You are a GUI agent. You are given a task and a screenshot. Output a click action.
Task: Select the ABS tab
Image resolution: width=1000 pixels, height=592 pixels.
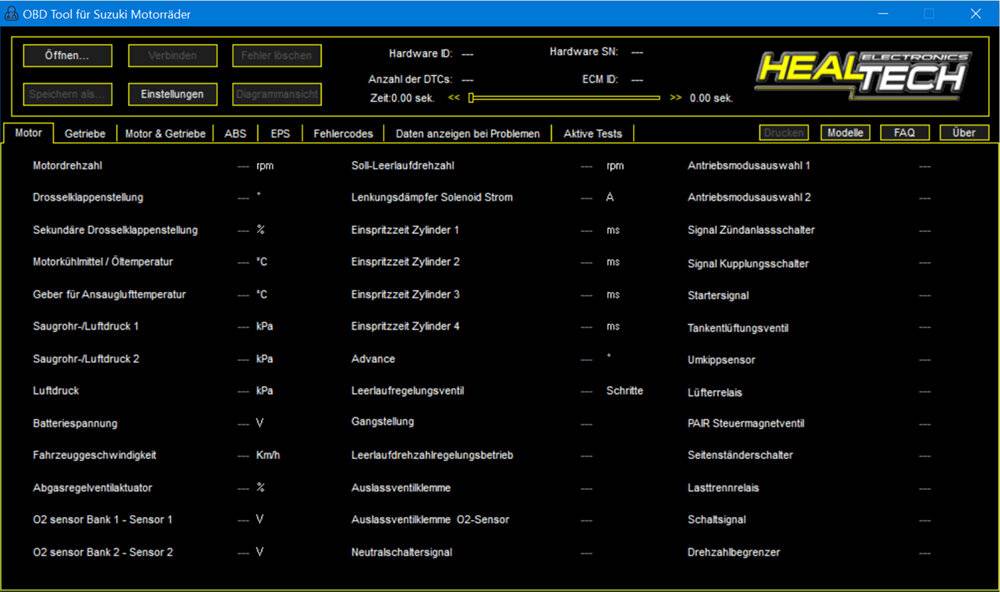[236, 132]
